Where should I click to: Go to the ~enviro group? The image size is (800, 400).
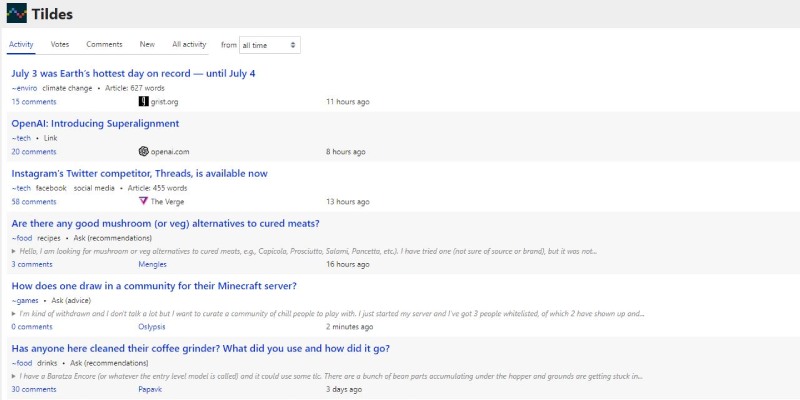click(x=24, y=88)
